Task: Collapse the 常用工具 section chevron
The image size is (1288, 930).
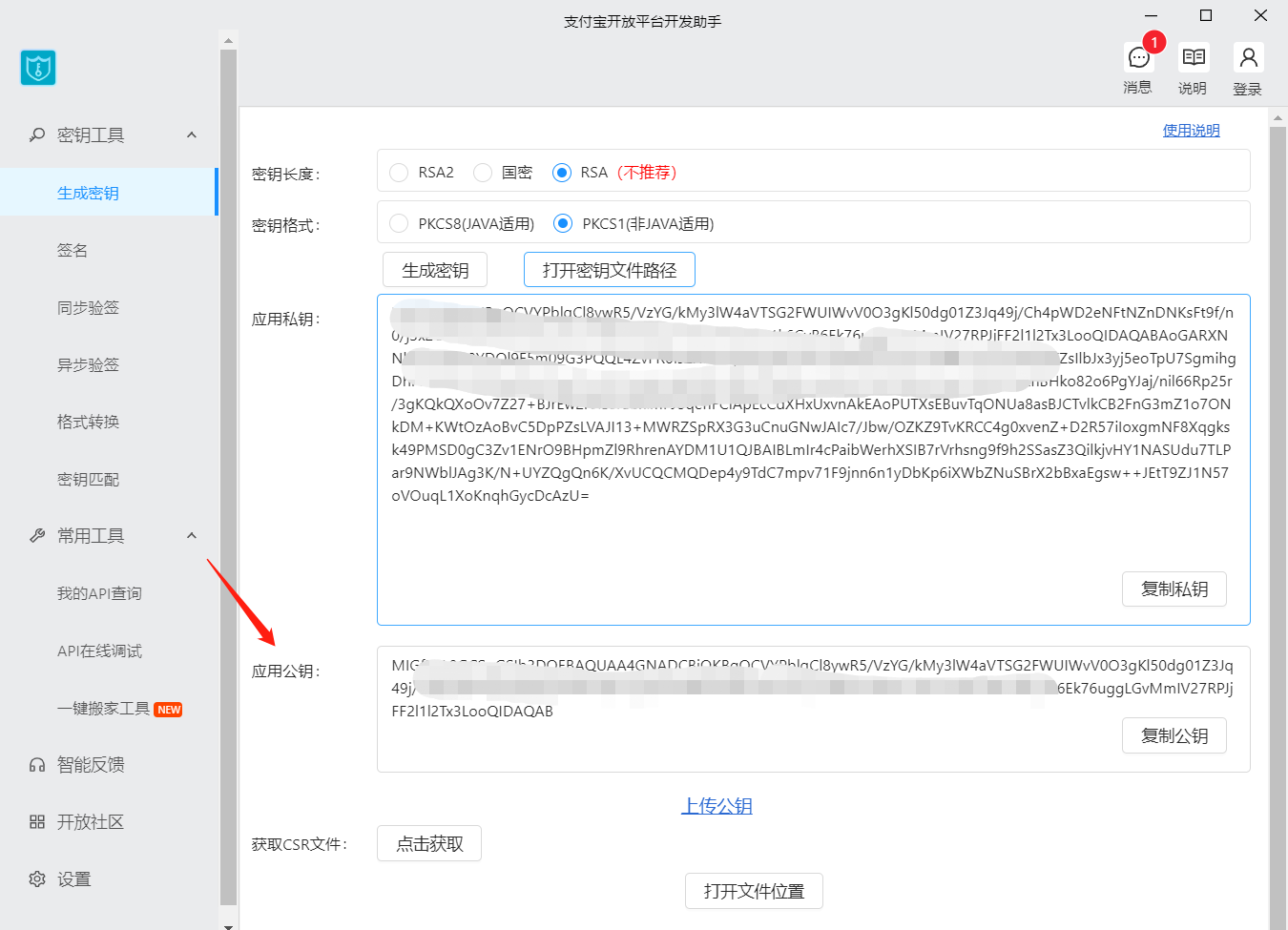Action: (192, 535)
